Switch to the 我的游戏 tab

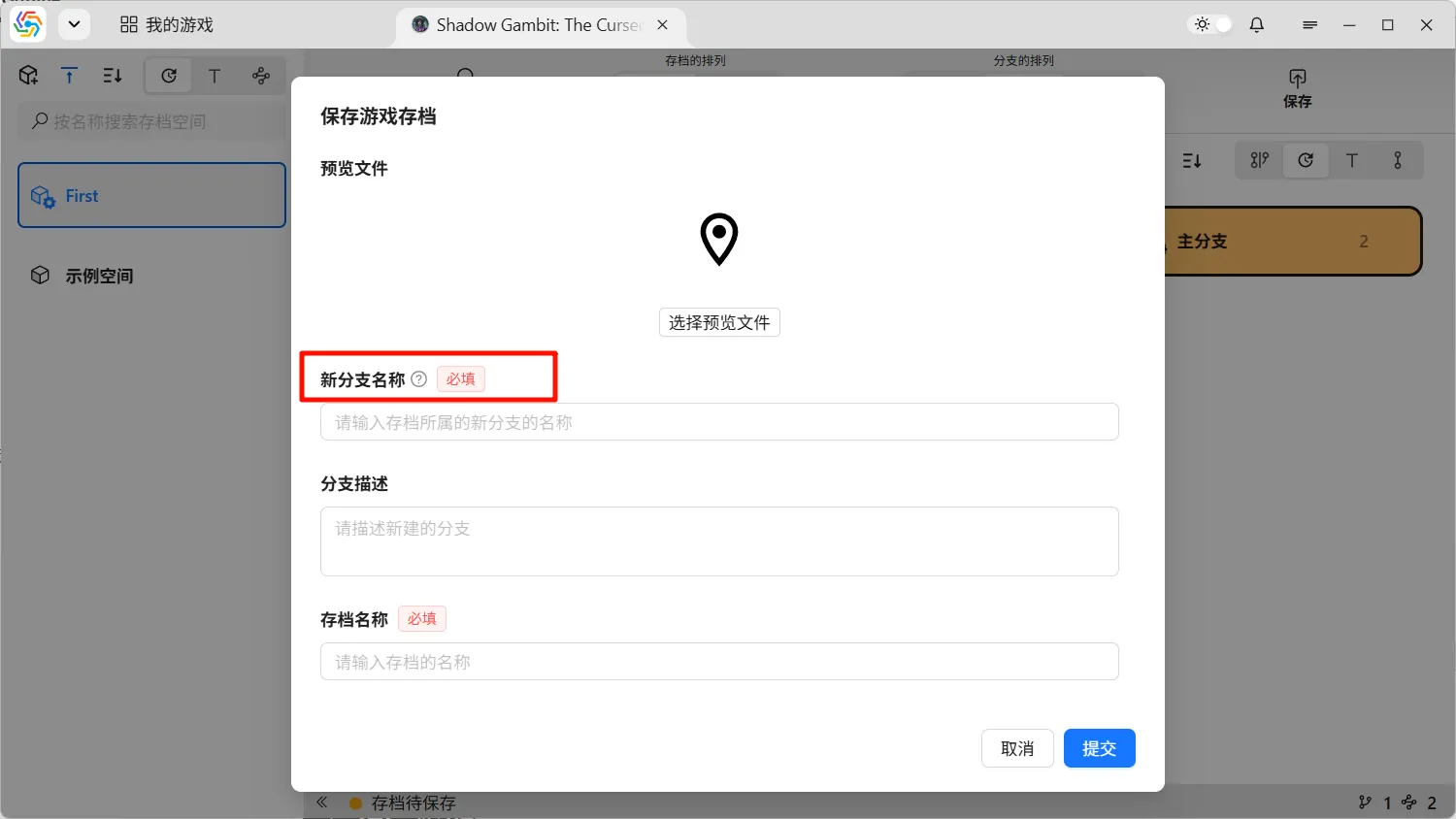[x=167, y=25]
